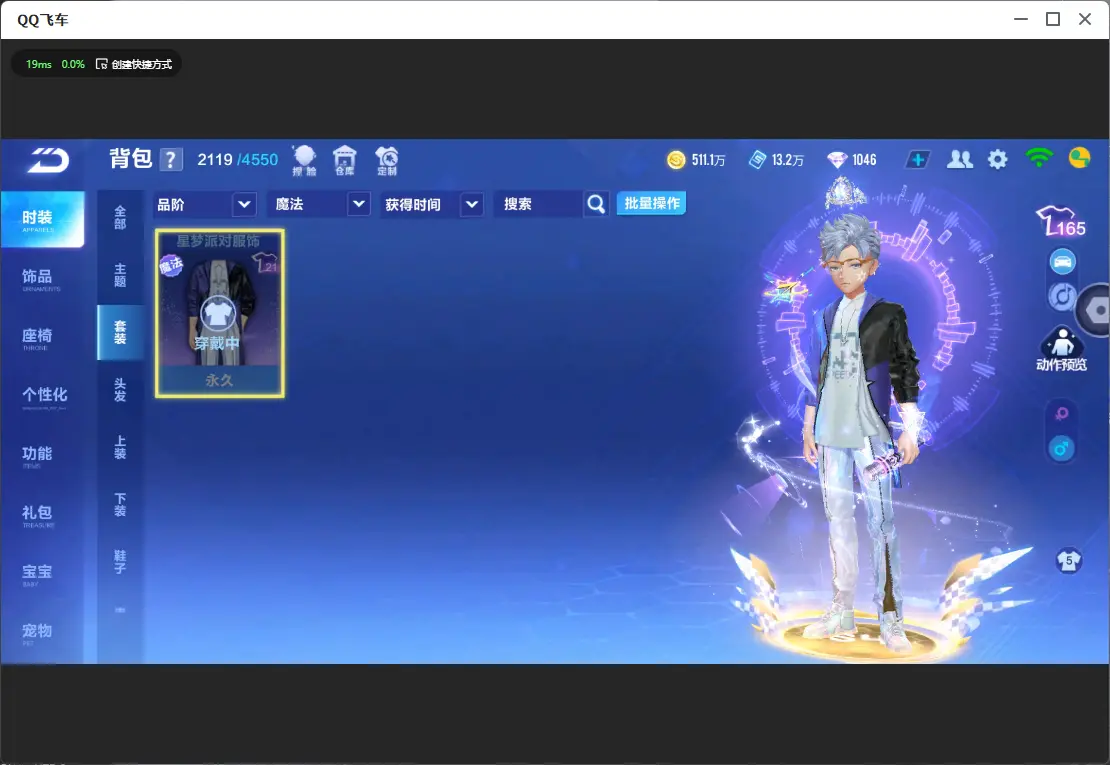Screen dimensions: 1110x765
Task: Click the 511.1万 coin balance
Action: tap(709, 161)
